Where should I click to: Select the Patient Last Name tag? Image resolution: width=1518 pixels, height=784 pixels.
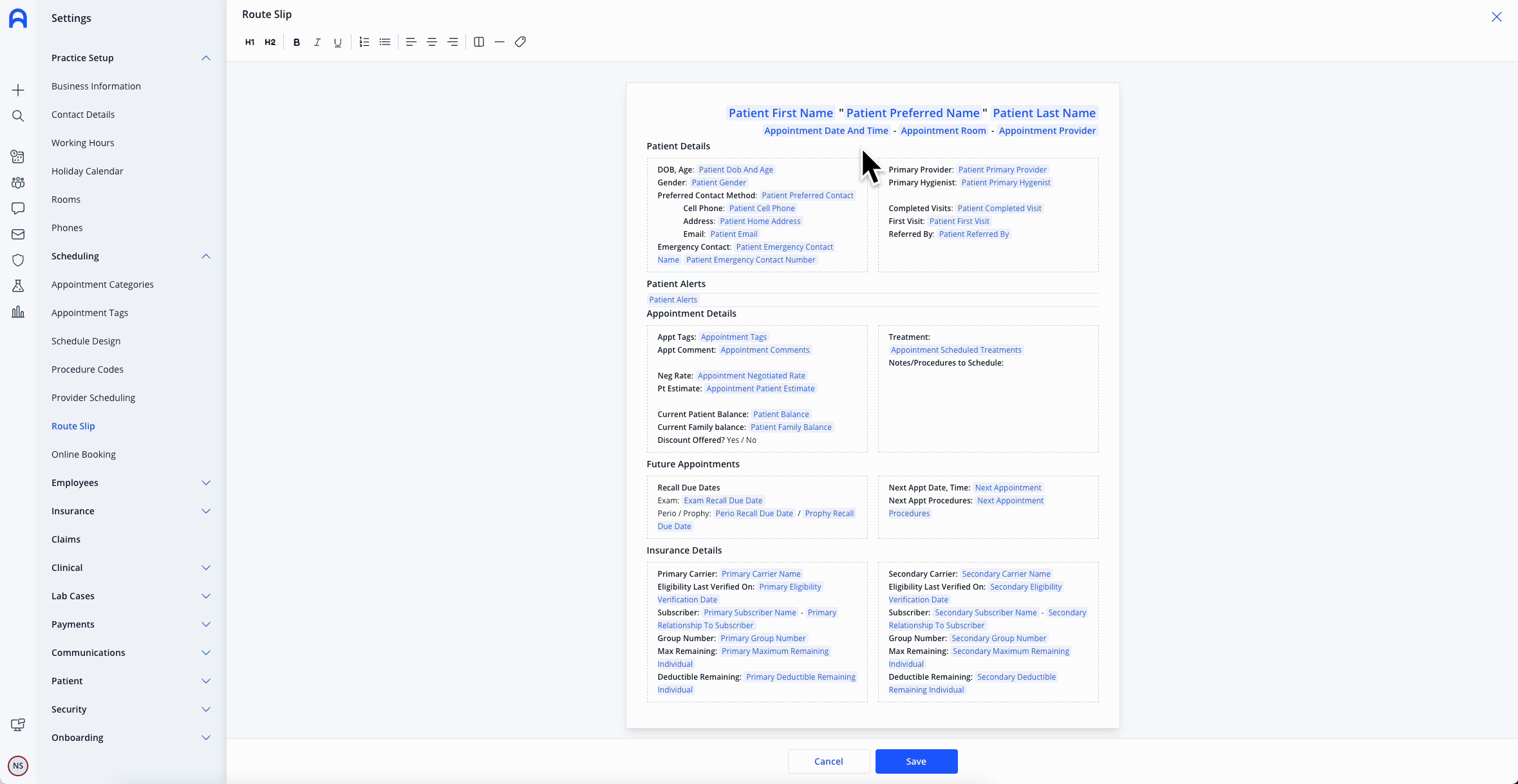(x=1044, y=113)
